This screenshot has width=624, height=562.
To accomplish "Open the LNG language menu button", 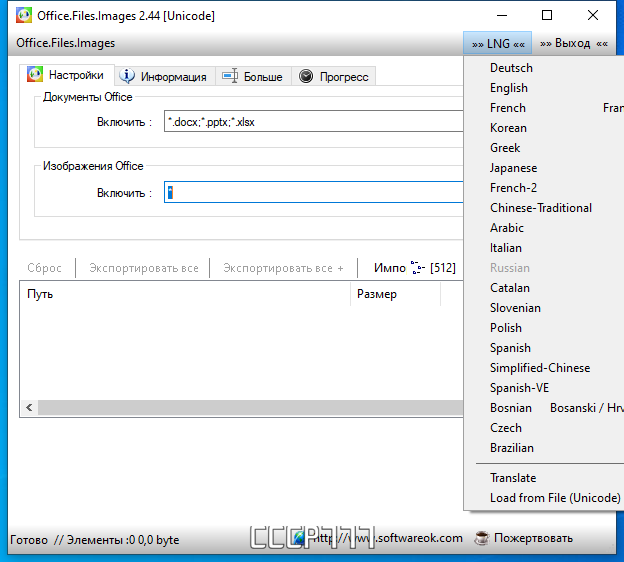I will point(497,43).
